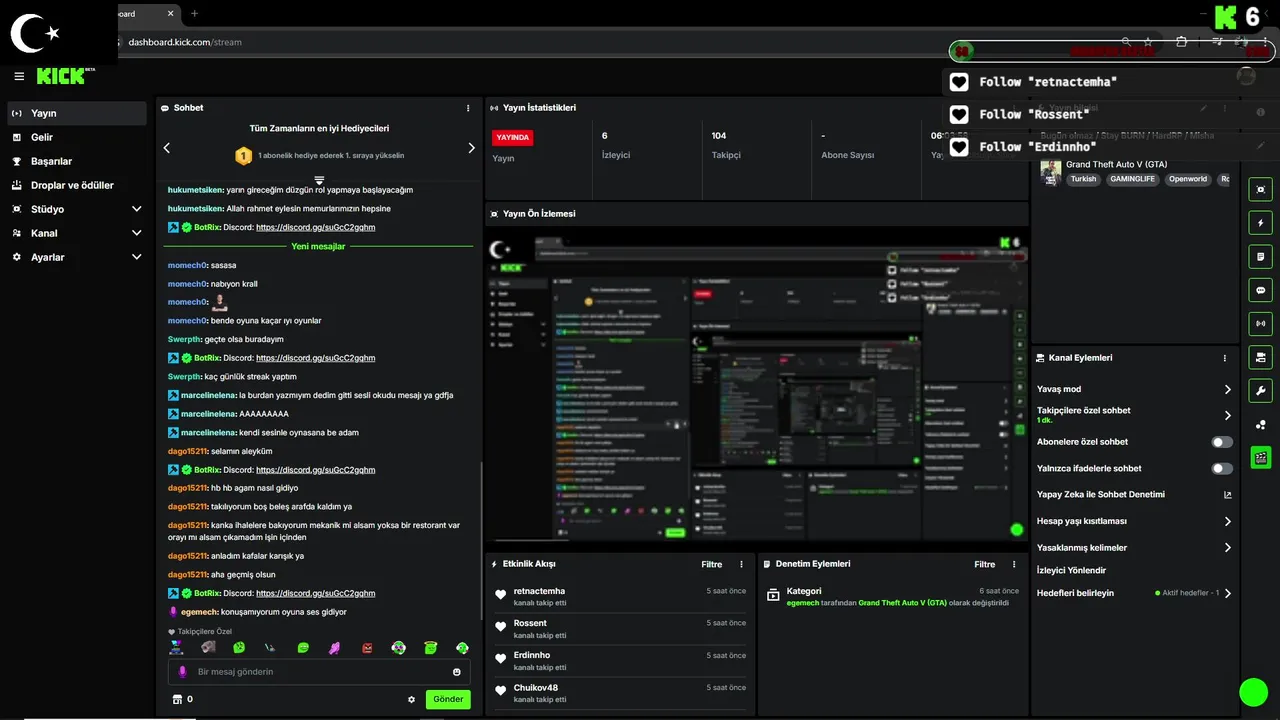Viewport: 1280px width, 720px height.
Task: Open first BotRix Discord invite link
Action: coord(315,228)
